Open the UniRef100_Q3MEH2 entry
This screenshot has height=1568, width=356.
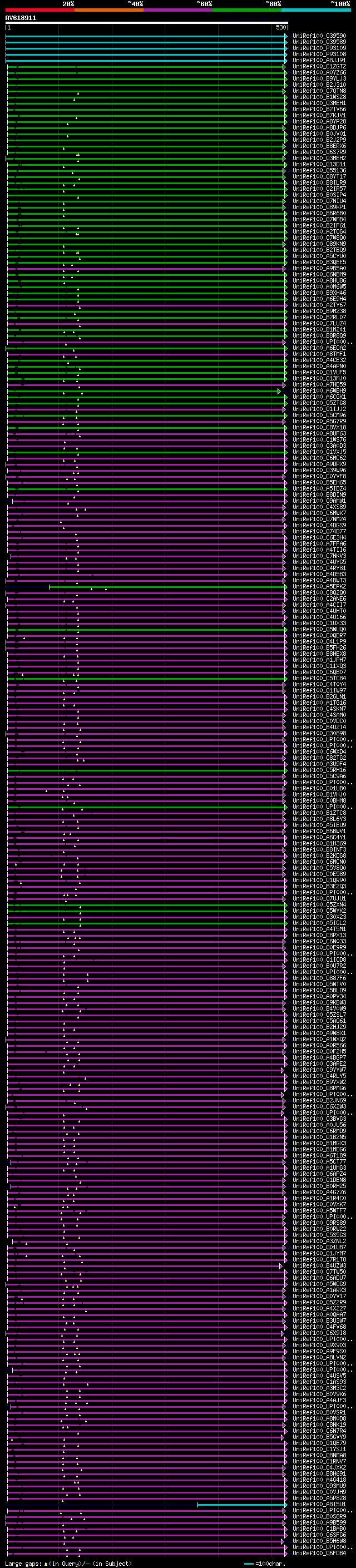click(319, 159)
